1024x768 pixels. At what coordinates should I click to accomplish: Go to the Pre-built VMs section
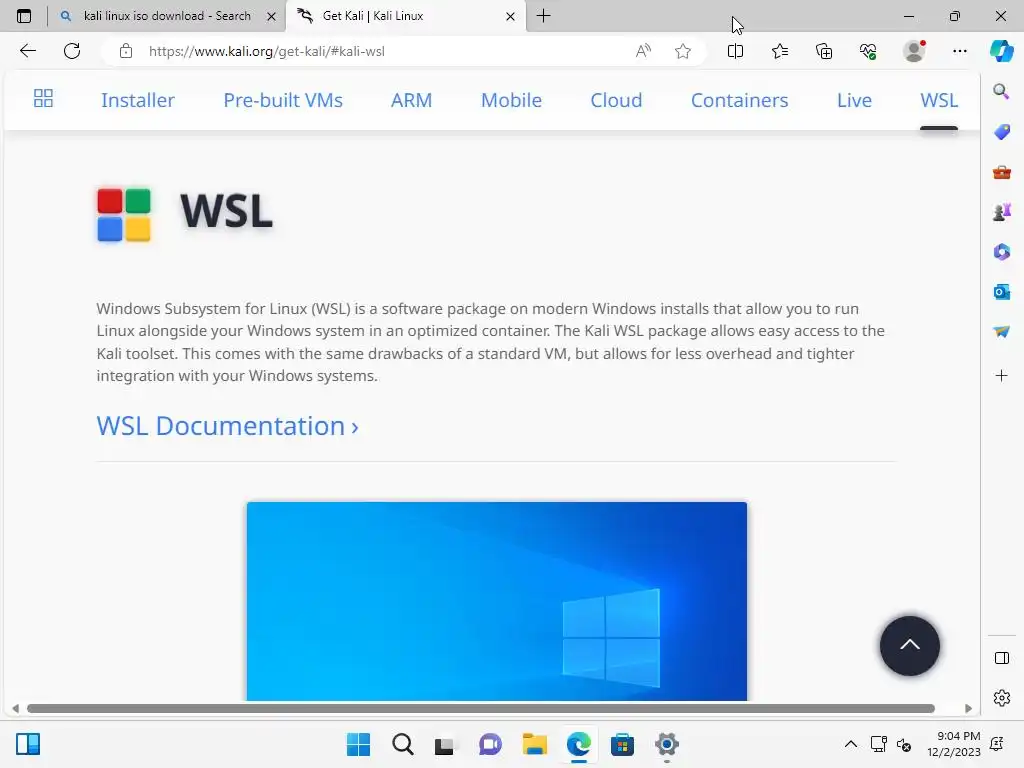(283, 100)
